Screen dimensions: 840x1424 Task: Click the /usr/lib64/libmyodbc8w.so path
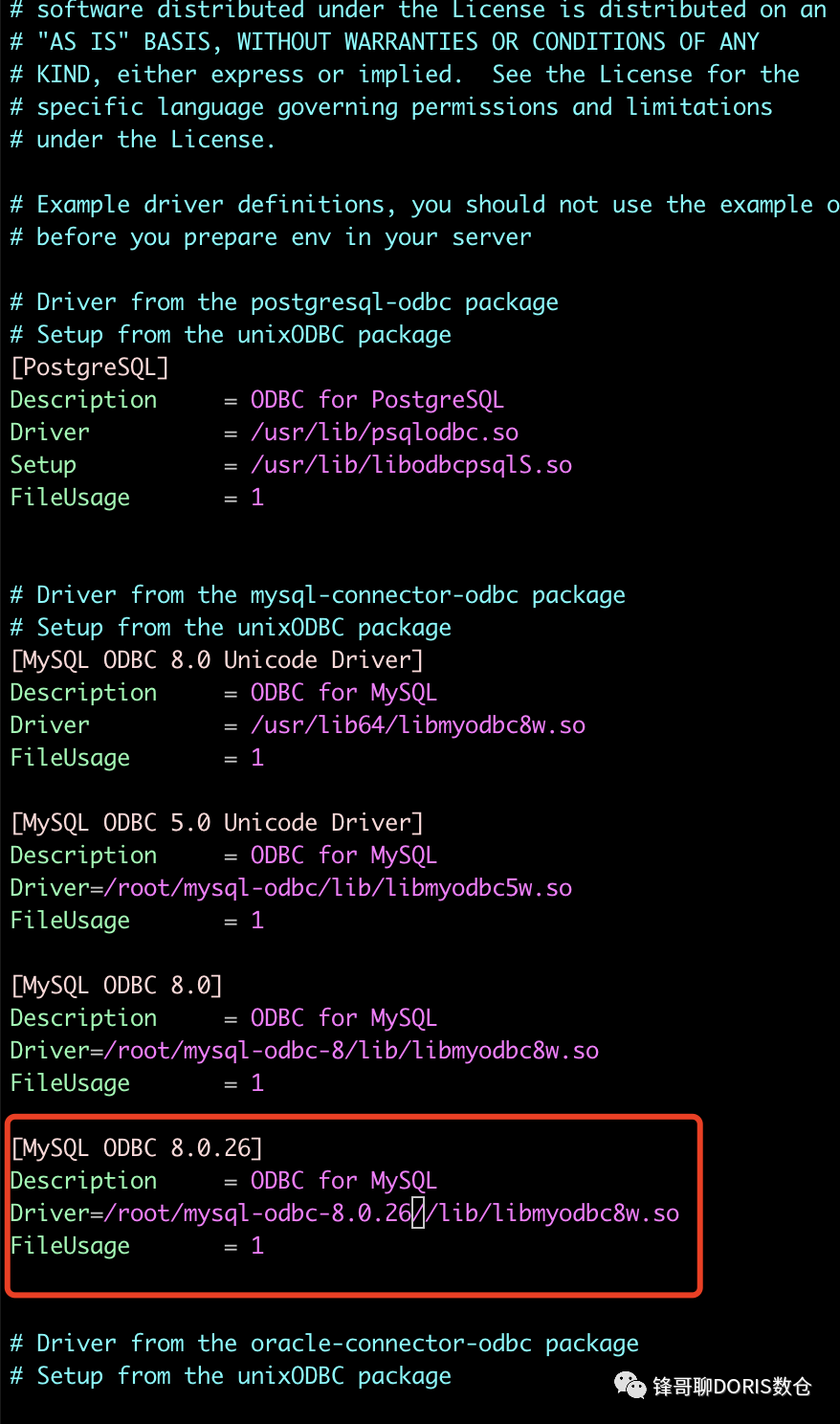418,725
